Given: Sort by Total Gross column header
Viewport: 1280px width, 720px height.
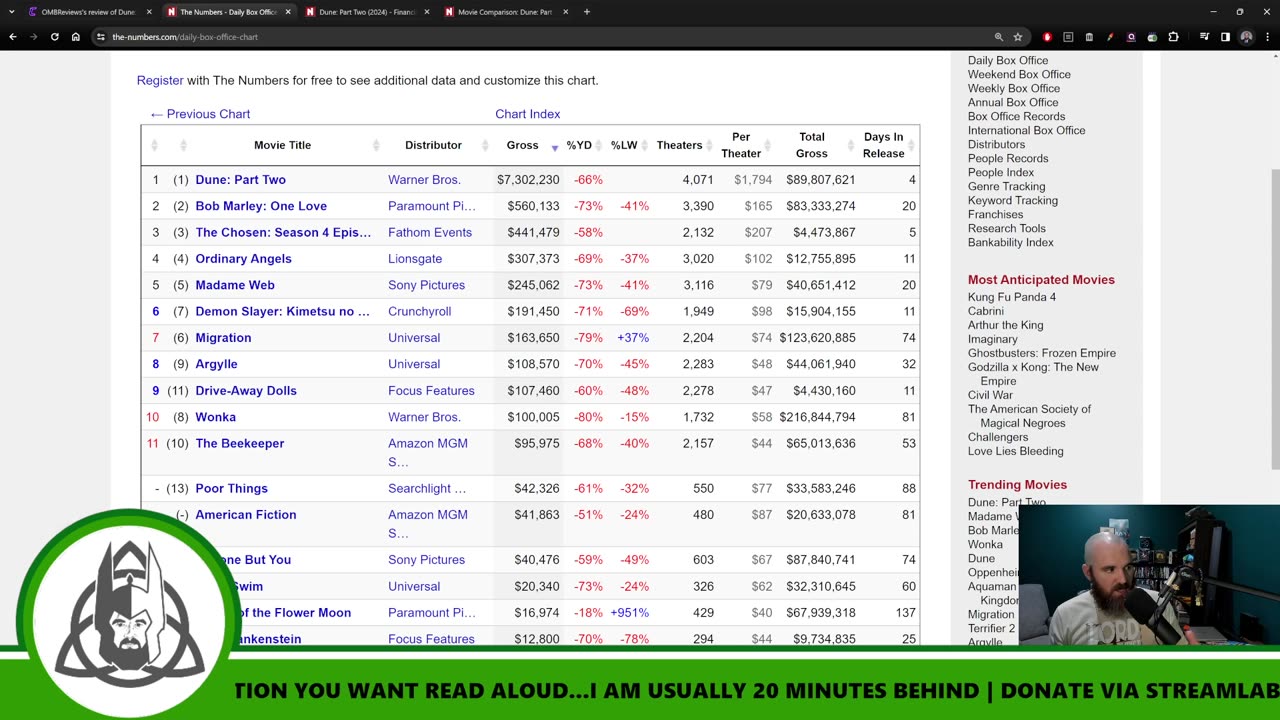Looking at the screenshot, I should point(812,145).
